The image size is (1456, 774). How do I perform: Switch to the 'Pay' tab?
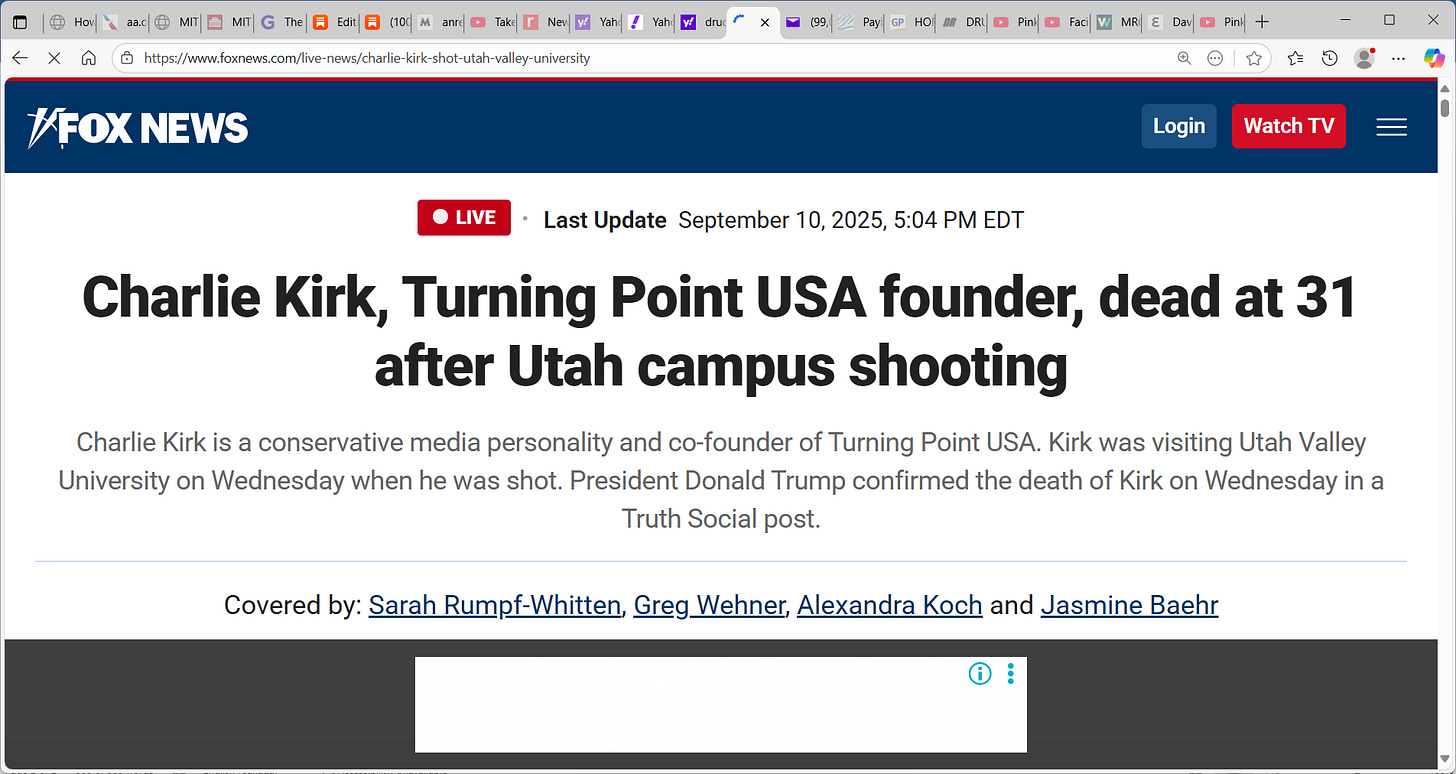coord(859,22)
